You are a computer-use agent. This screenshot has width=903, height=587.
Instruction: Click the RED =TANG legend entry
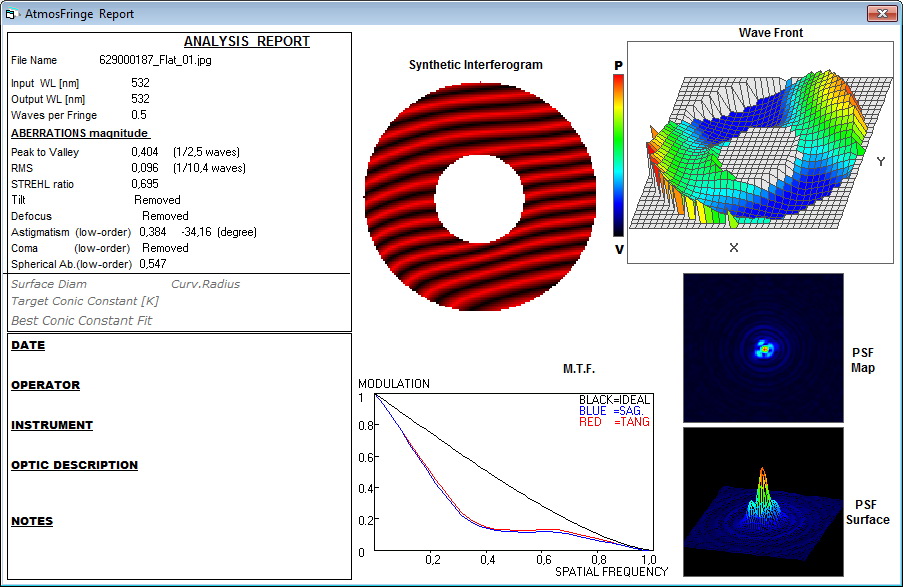point(614,422)
